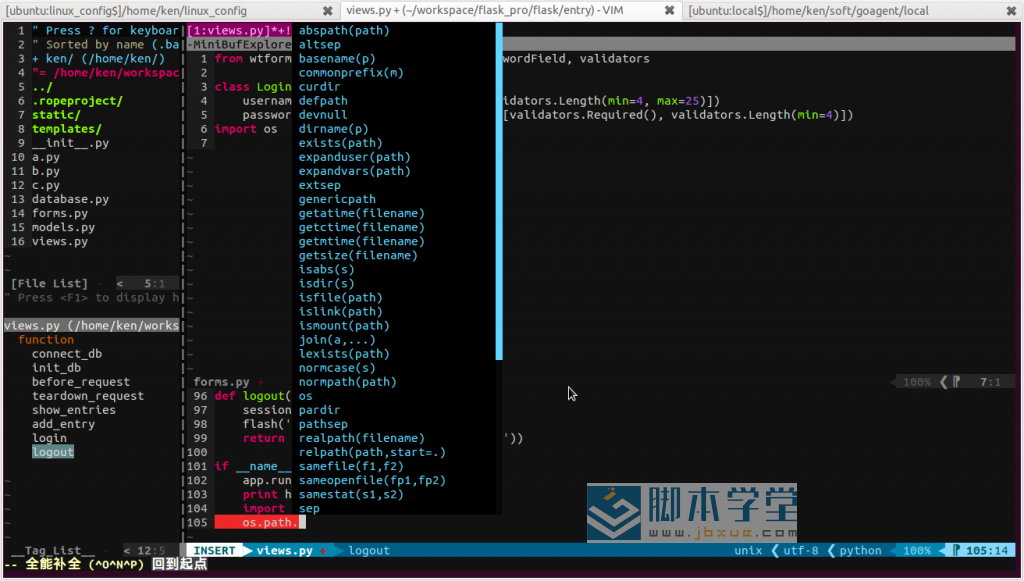Jump to init_db in the tag list
1024x581 pixels.
[x=56, y=368]
